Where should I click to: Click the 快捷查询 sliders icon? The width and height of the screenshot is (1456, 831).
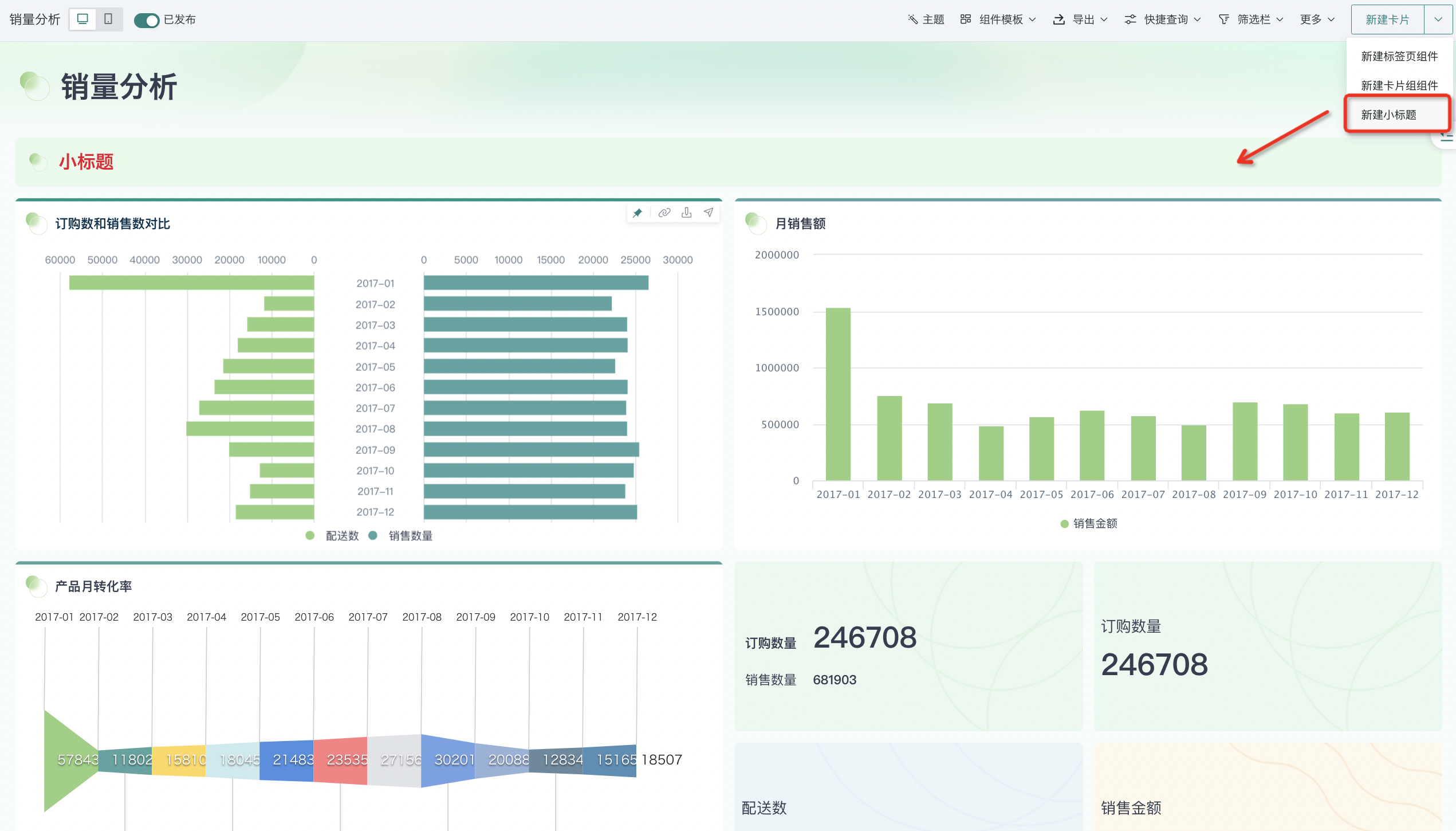[x=1130, y=19]
